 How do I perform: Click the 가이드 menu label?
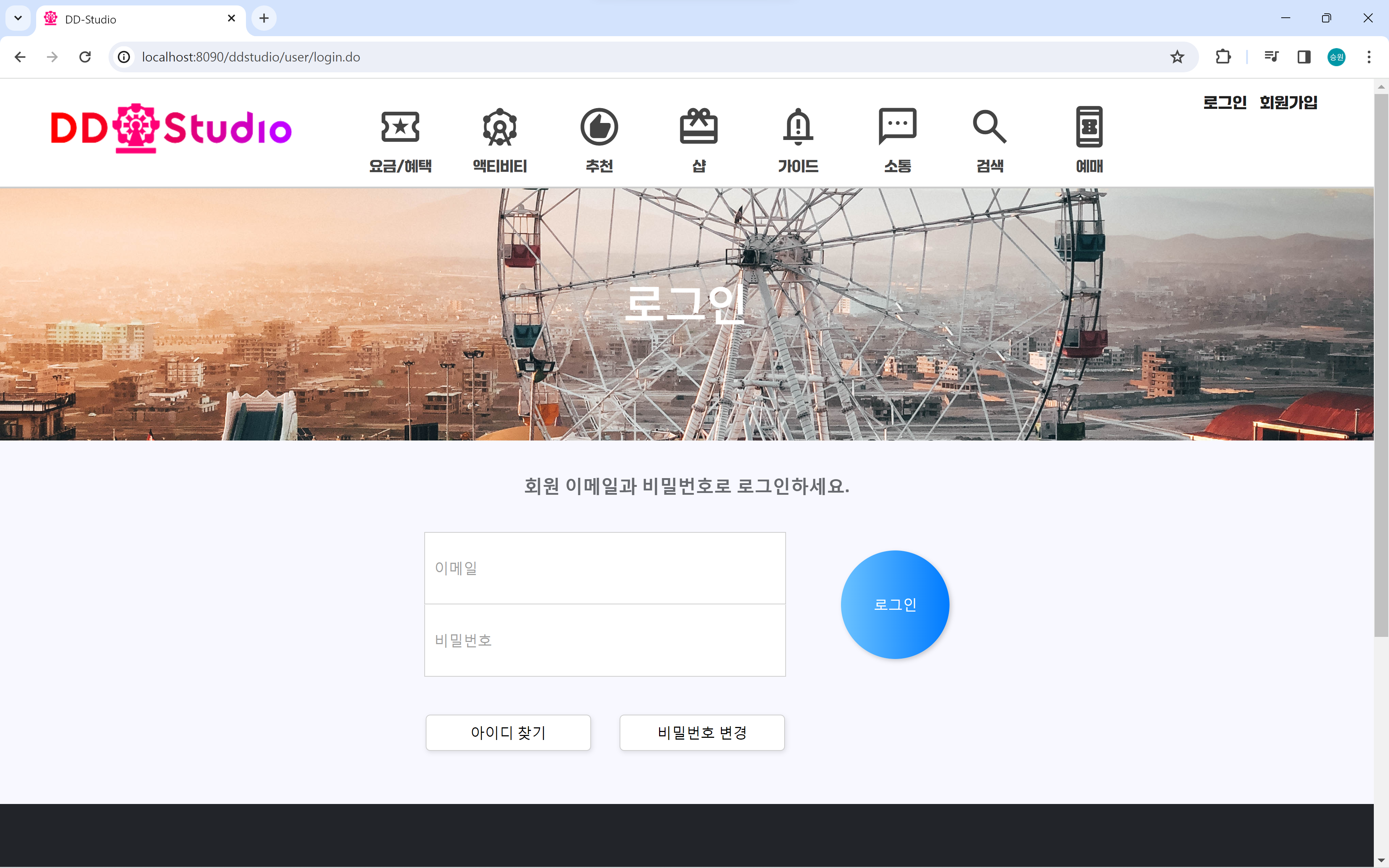coord(798,166)
